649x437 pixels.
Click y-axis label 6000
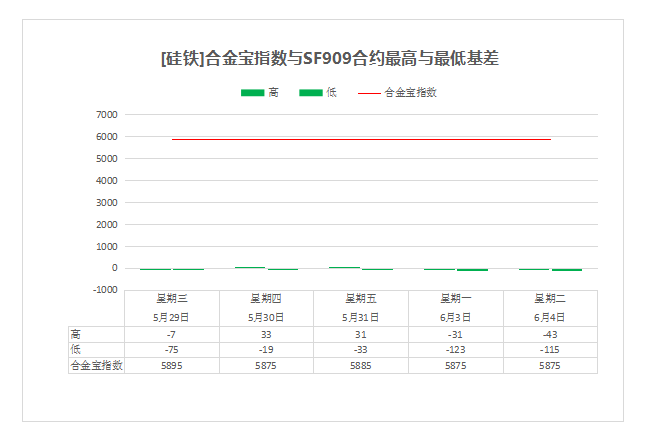click(107, 137)
